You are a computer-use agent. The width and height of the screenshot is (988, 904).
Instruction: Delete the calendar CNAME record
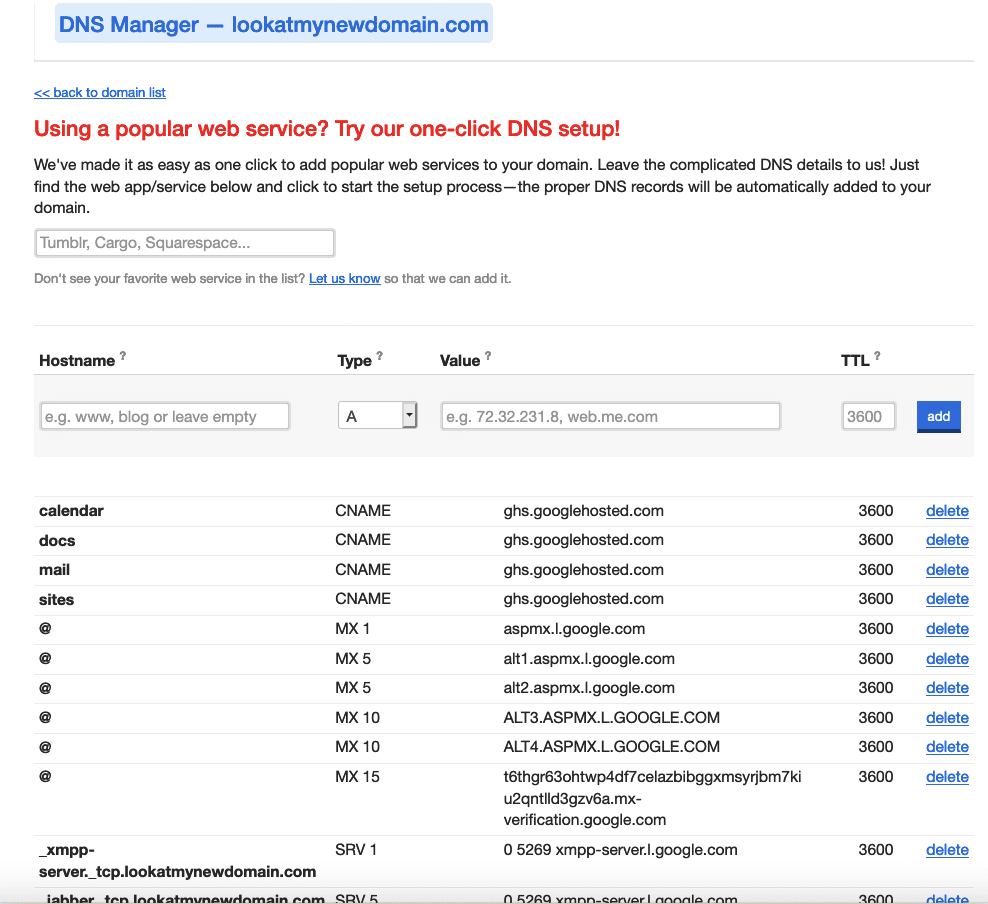[947, 511]
